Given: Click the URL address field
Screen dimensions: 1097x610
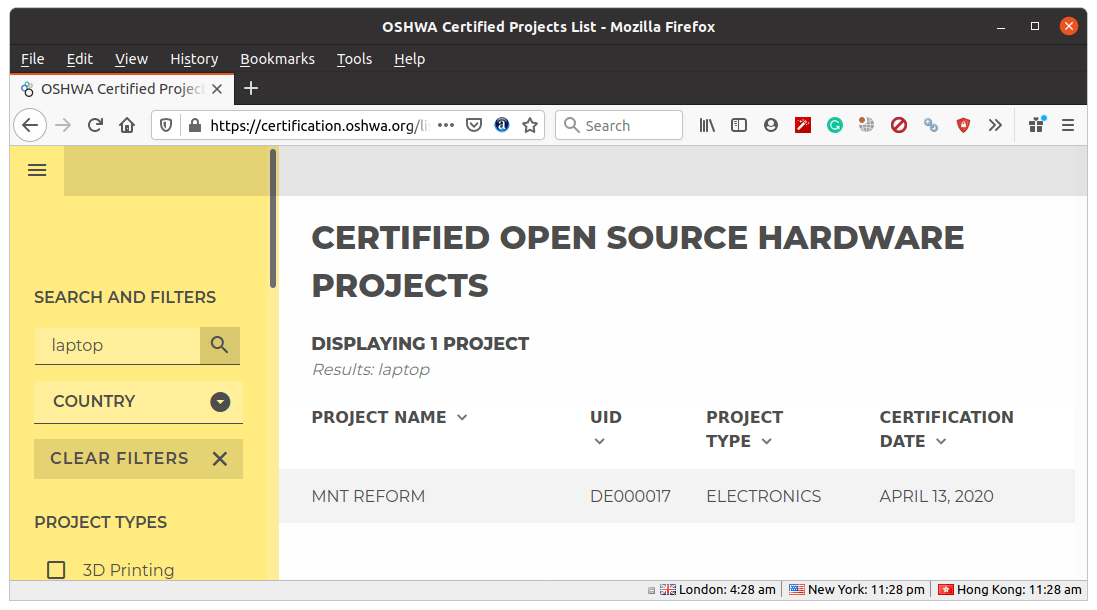Looking at the screenshot, I should coord(319,126).
